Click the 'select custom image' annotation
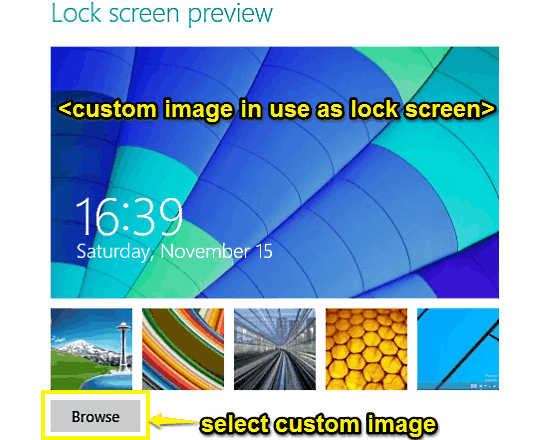This screenshot has width=550, height=440. (318, 424)
